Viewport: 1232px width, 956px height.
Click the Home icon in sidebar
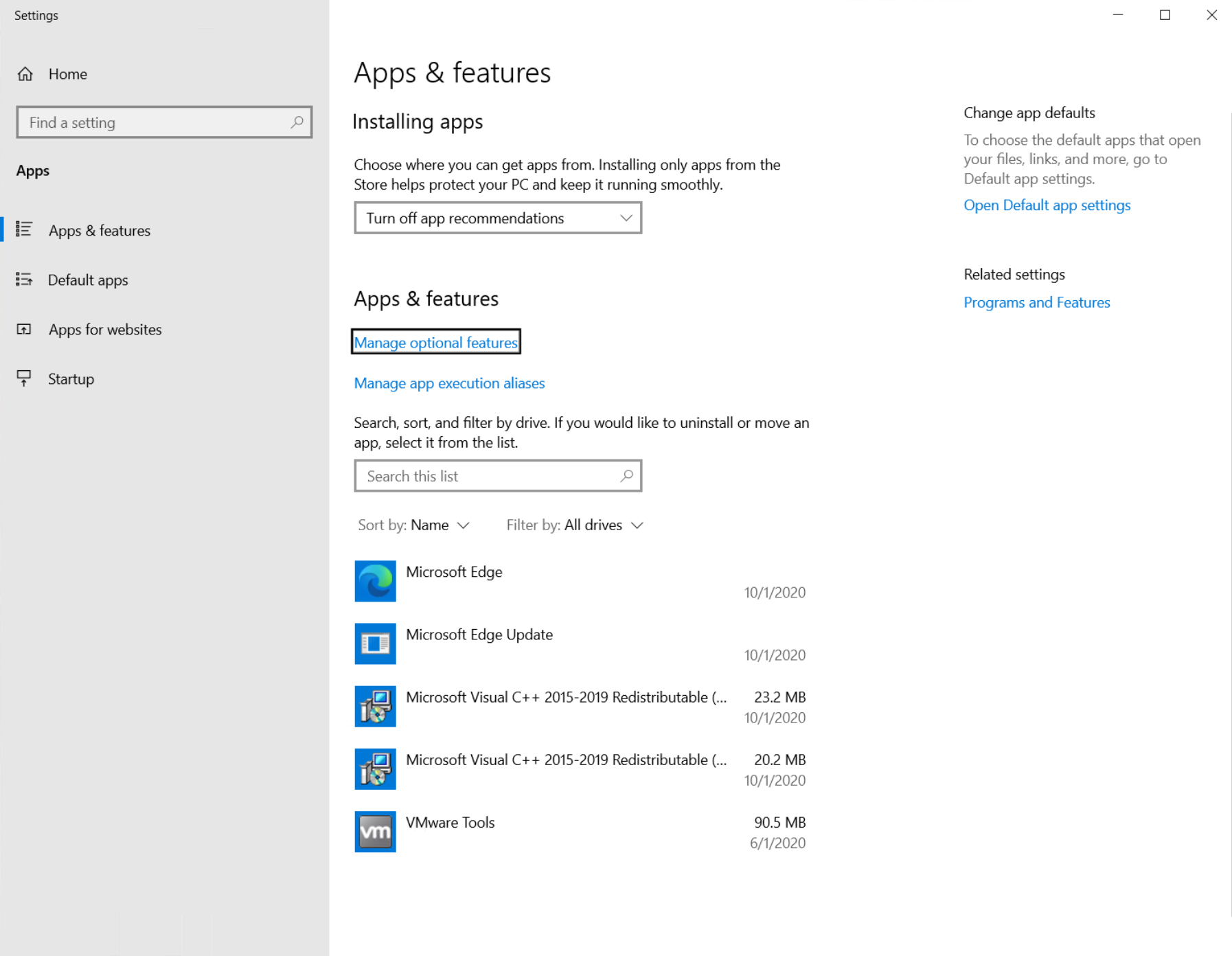(x=25, y=74)
